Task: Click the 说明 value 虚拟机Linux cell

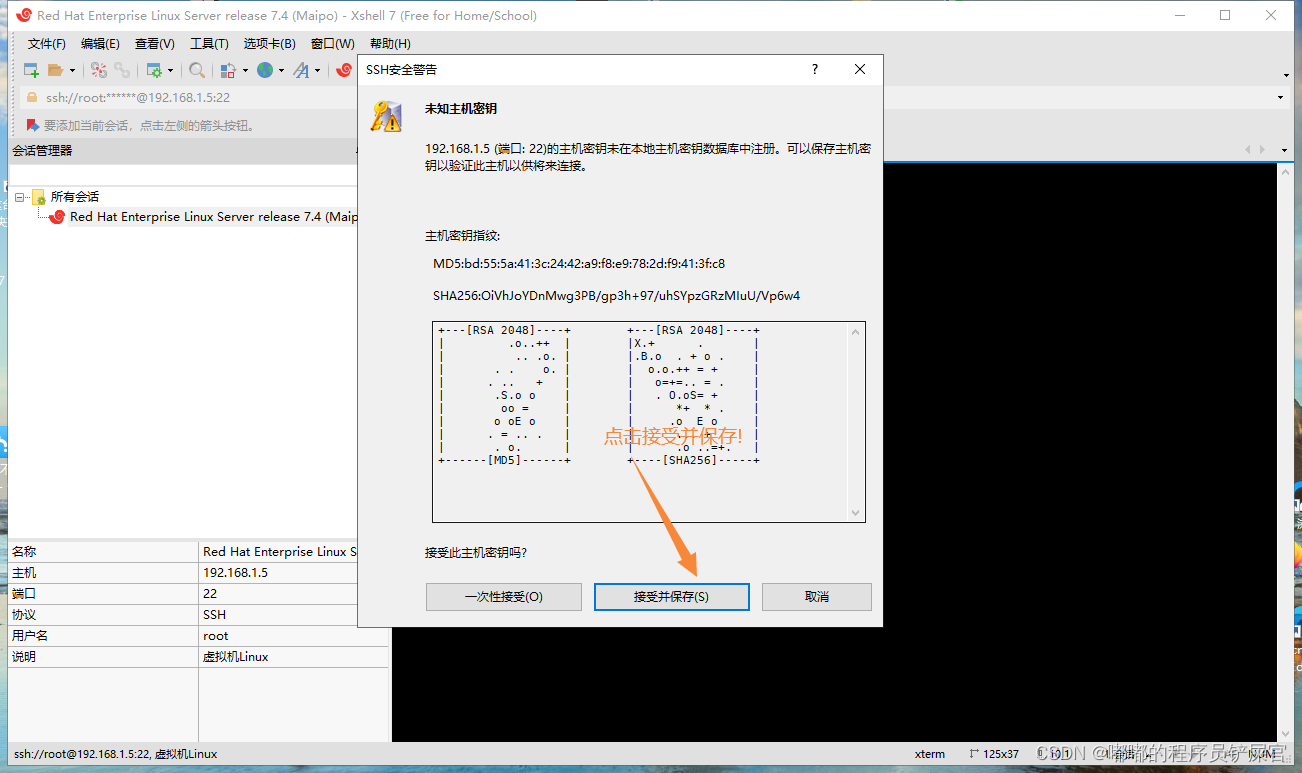Action: coord(294,657)
